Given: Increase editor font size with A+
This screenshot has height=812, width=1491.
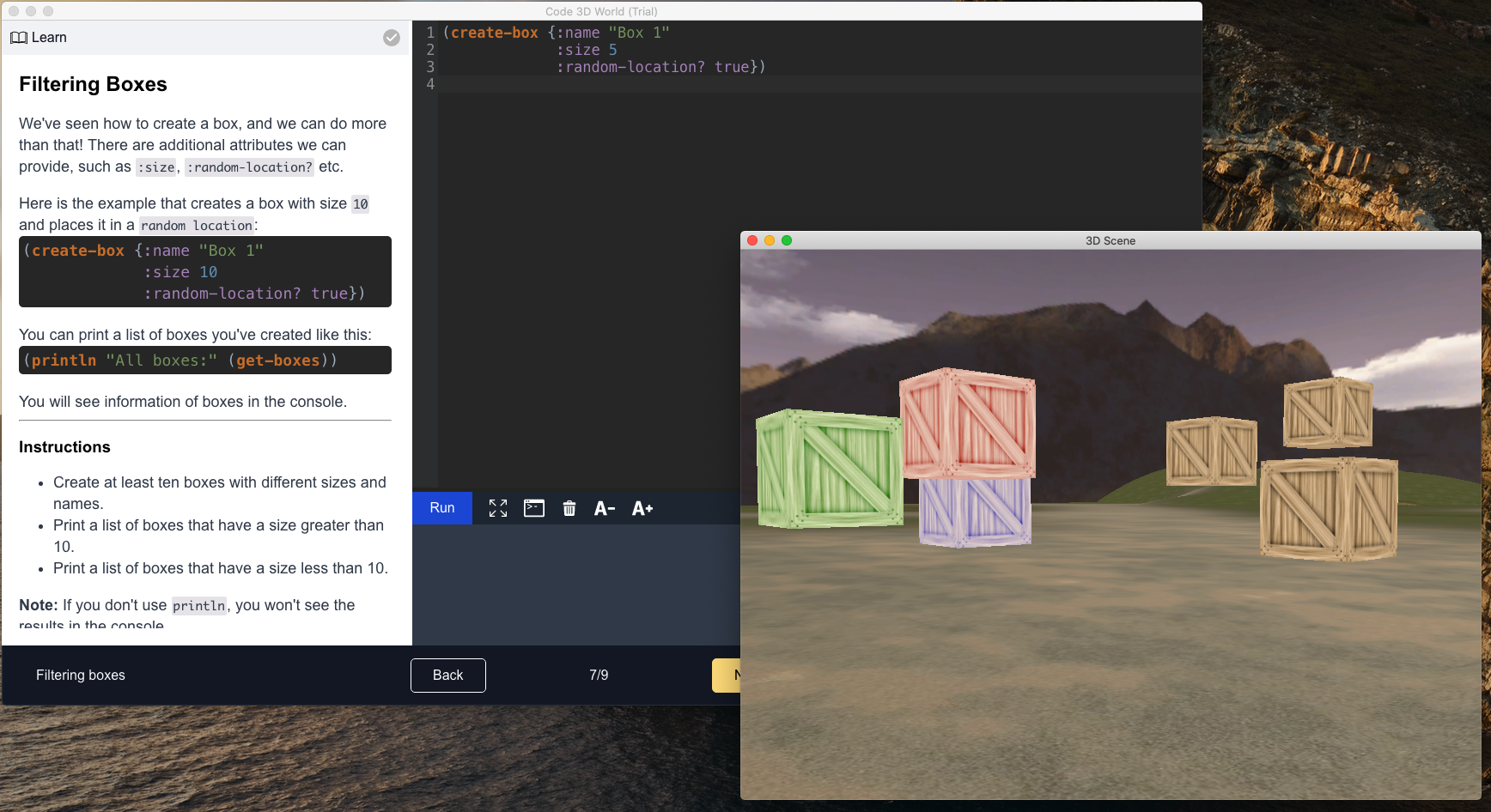Looking at the screenshot, I should tap(642, 508).
